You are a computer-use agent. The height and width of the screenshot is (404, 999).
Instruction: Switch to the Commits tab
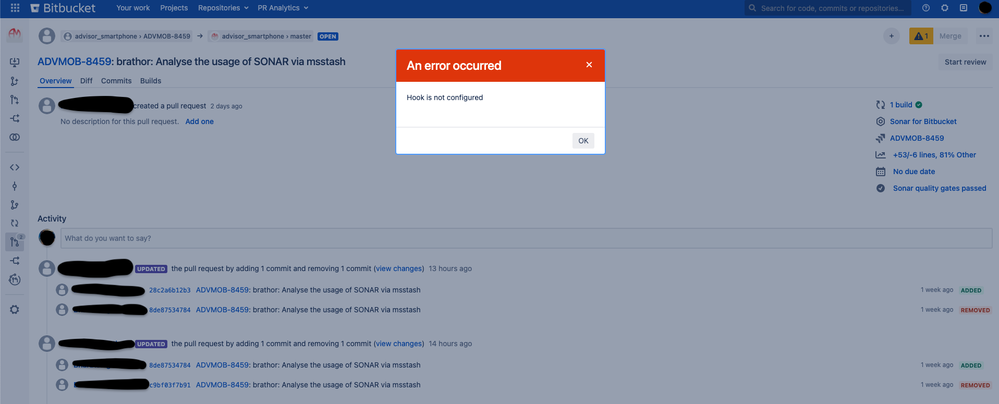116,81
